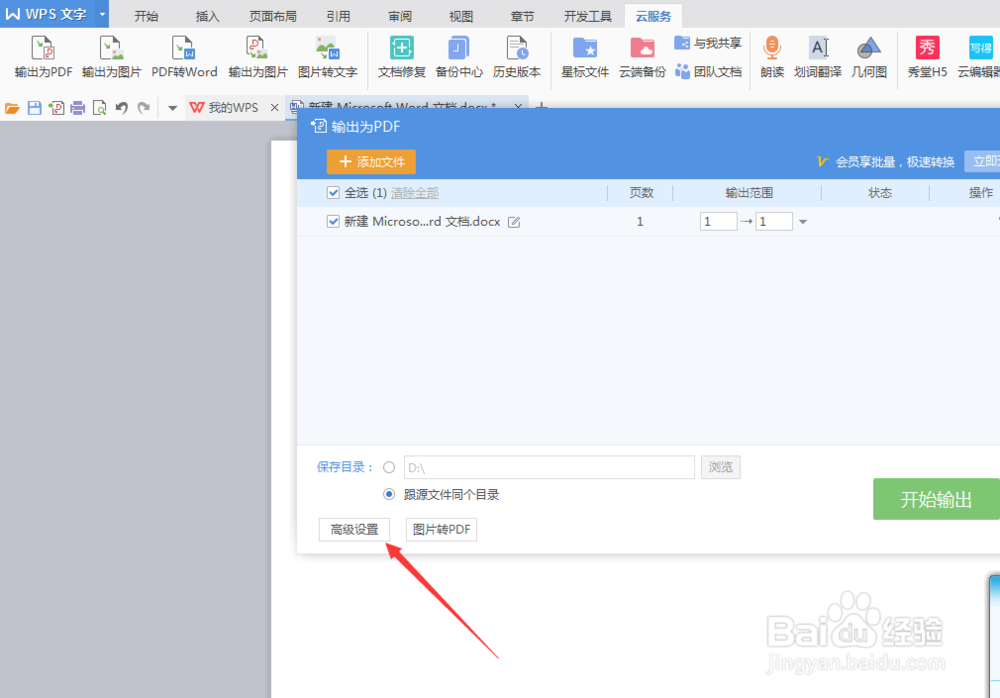Show 历史版本 of the document
The width and height of the screenshot is (1000, 698).
517,57
